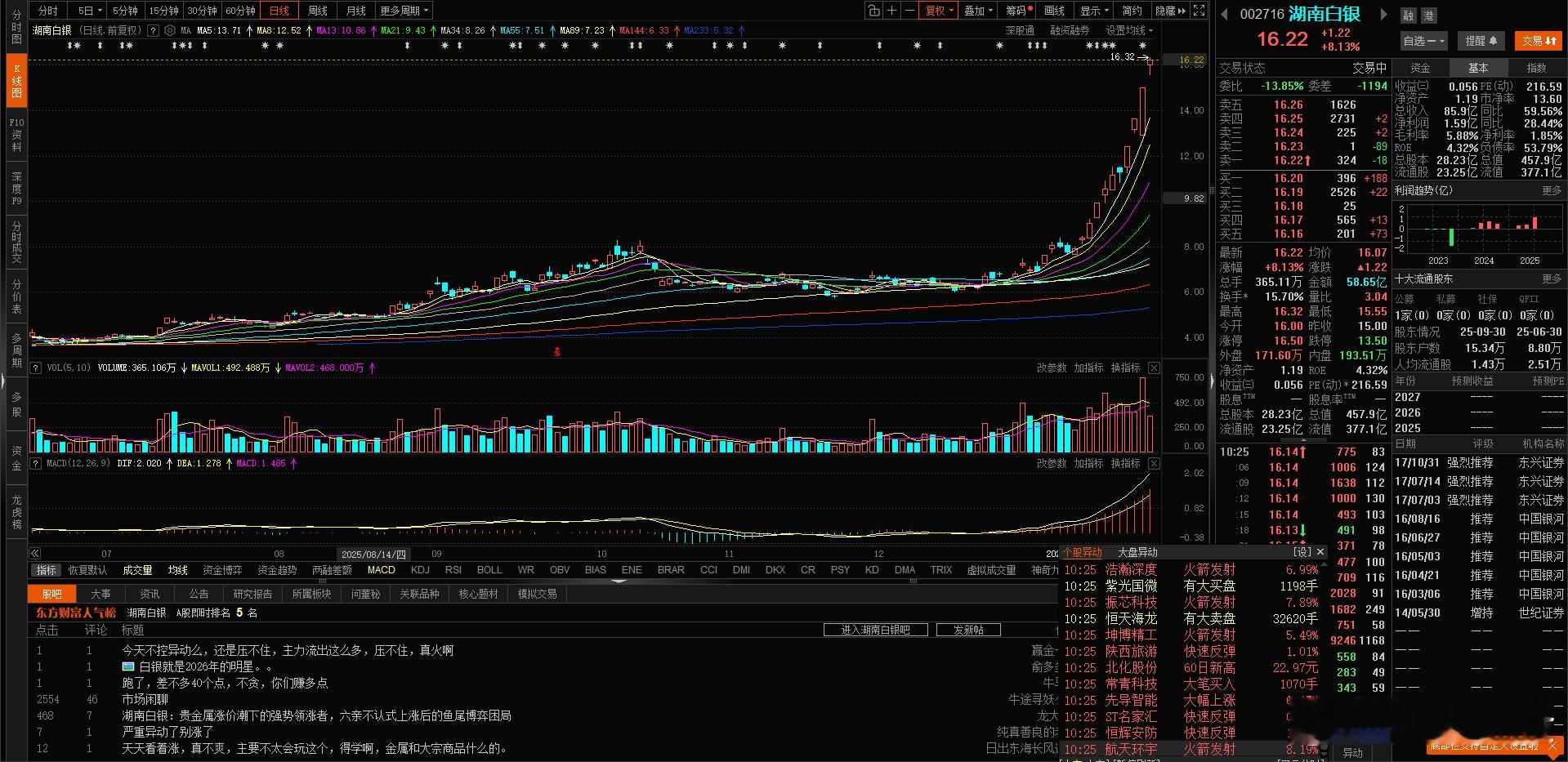The image size is (1568, 762).
Task: Open the 复权 dropdown
Action: pos(939,11)
